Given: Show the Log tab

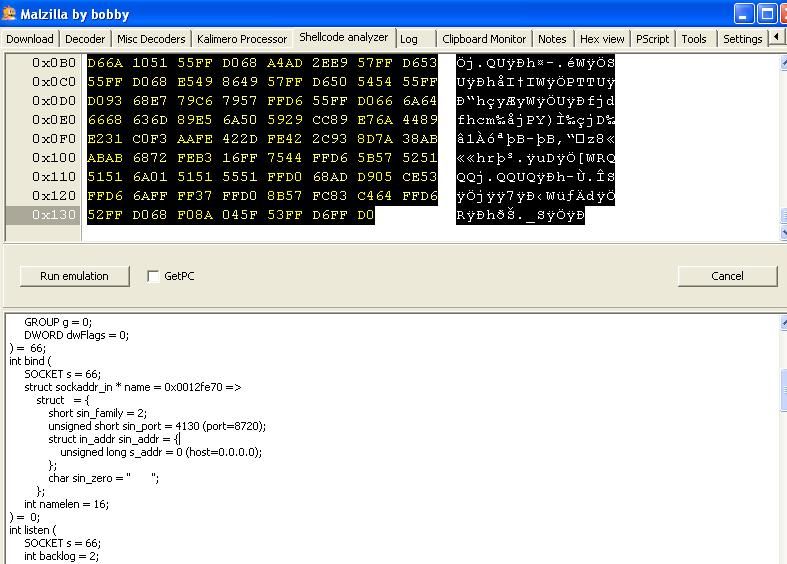Looking at the screenshot, I should (x=409, y=39).
